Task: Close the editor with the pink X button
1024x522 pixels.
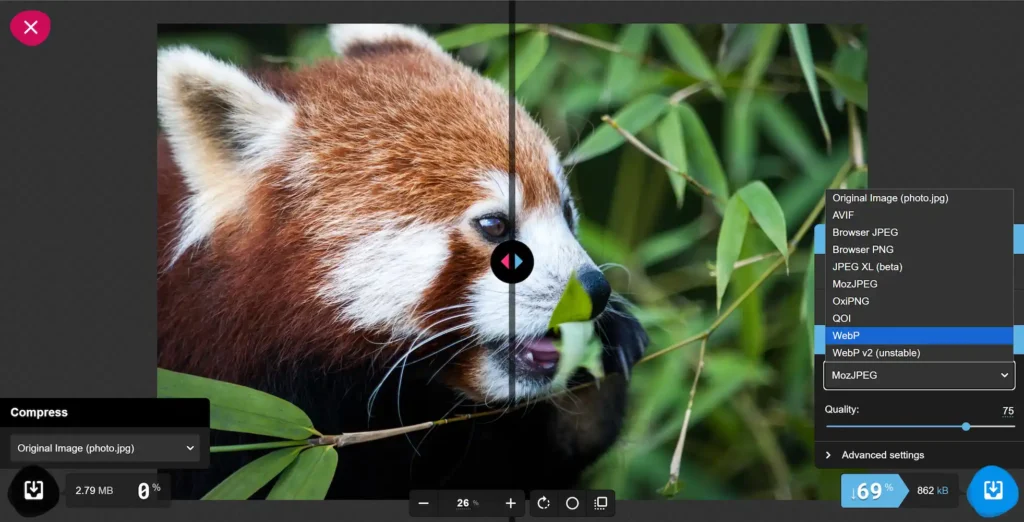Action: coord(30,27)
